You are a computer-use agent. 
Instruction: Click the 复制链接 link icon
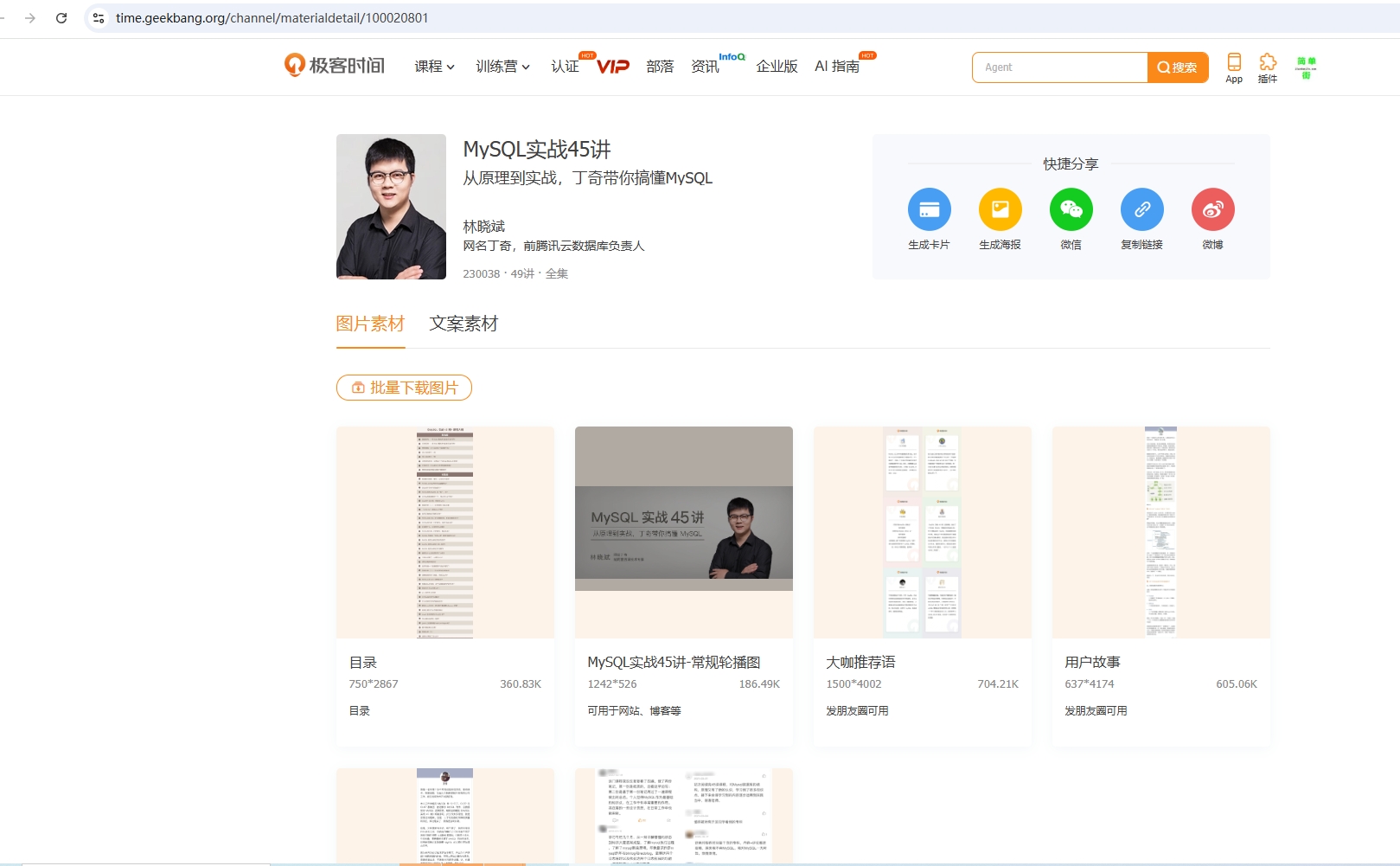click(1141, 209)
